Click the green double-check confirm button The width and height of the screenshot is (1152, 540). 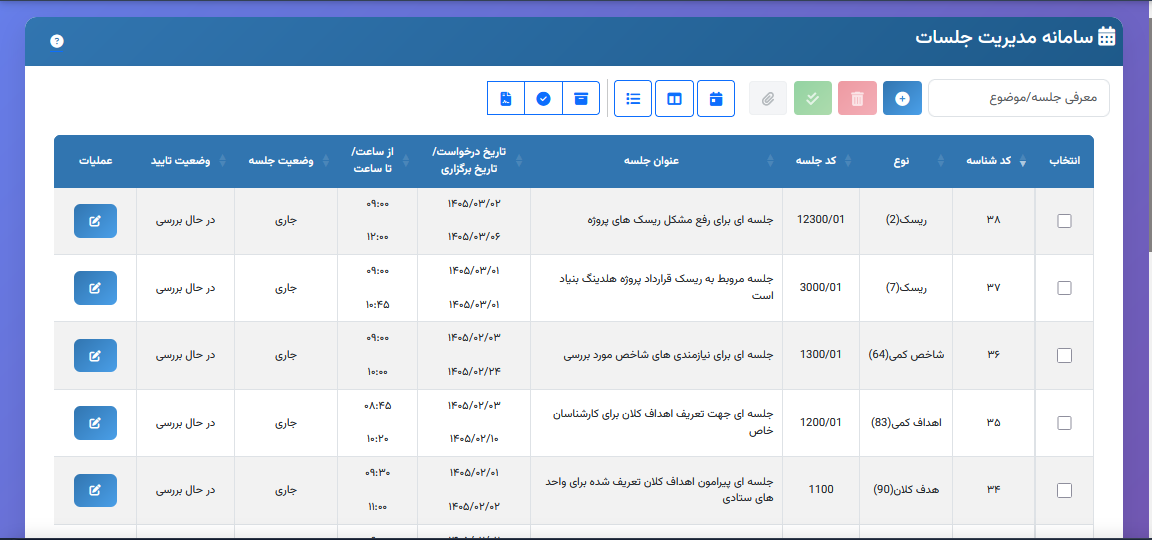pos(813,98)
